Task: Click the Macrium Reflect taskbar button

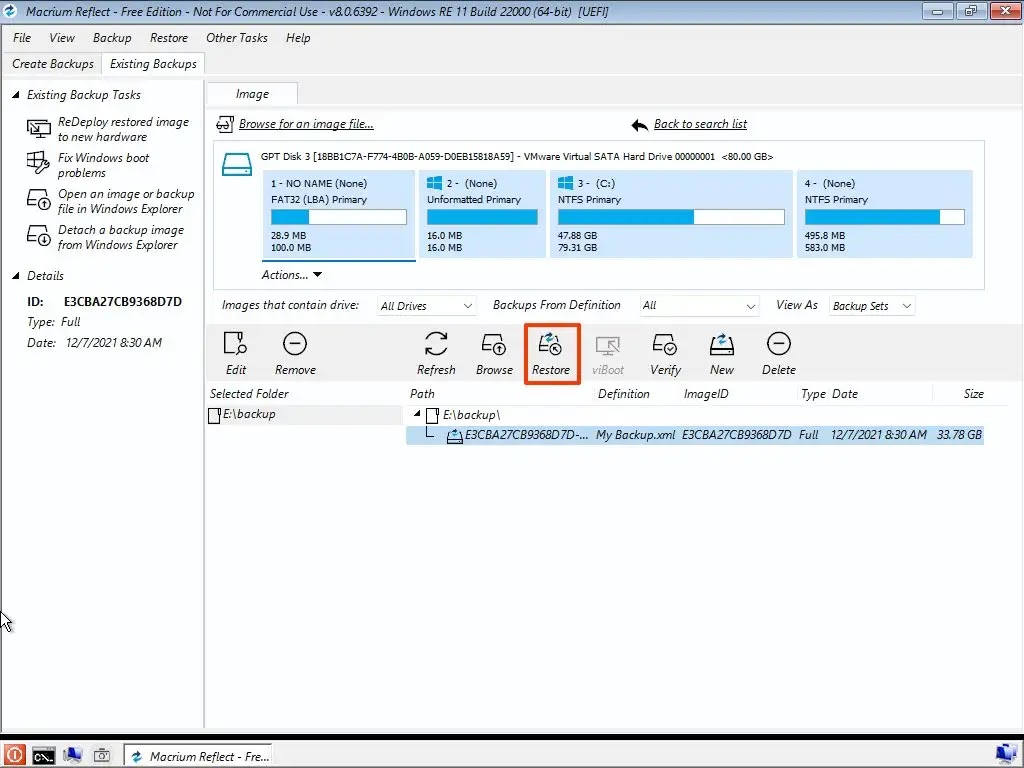Action: coord(198,756)
